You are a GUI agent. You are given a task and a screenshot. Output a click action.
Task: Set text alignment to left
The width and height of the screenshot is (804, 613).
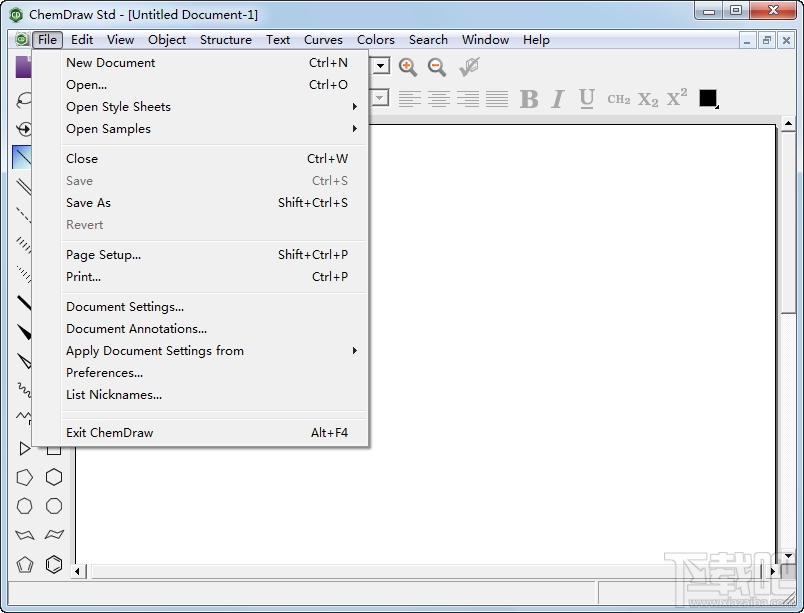click(x=409, y=99)
